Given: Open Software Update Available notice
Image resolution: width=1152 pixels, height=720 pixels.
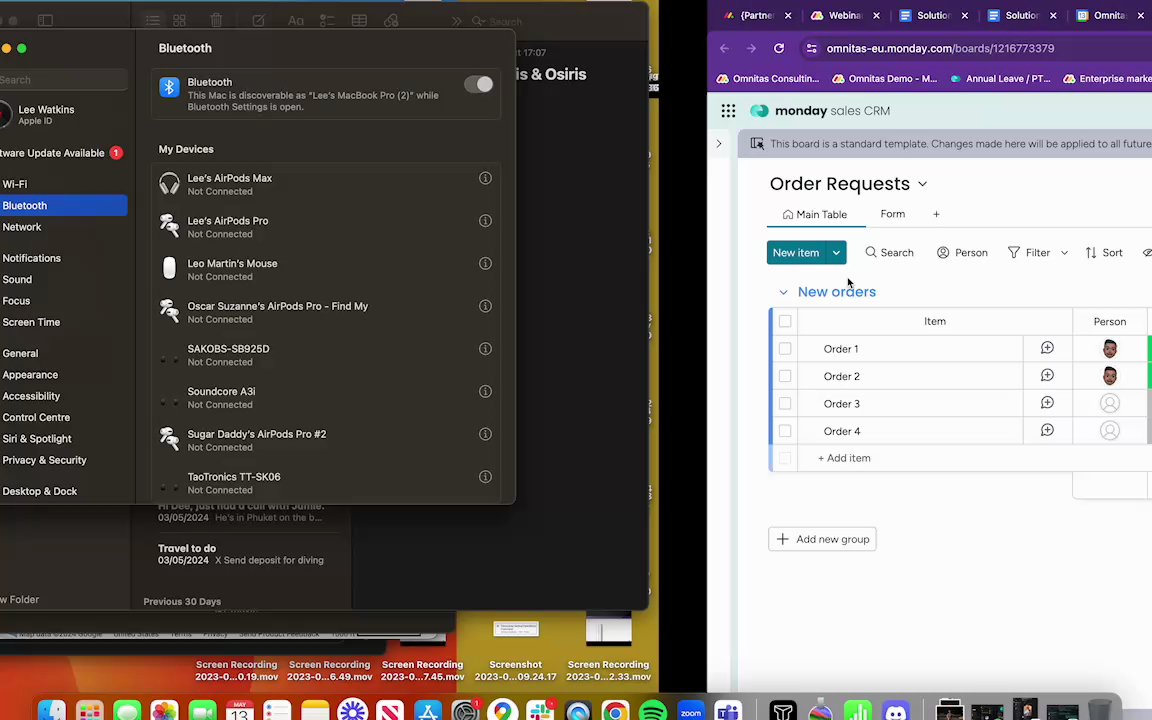Looking at the screenshot, I should click(x=63, y=153).
